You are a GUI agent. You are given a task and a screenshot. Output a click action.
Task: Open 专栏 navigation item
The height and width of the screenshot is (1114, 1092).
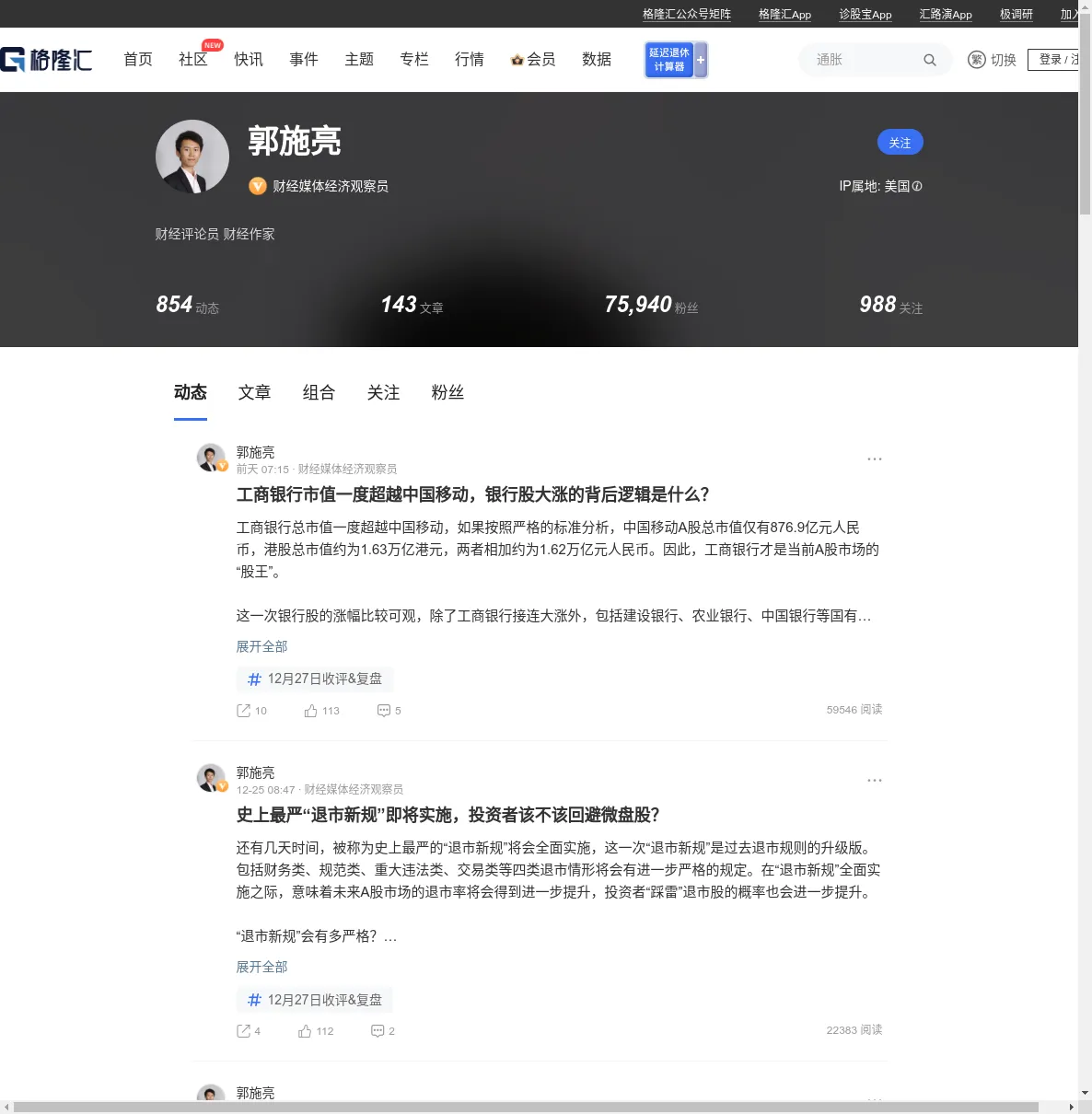(x=414, y=60)
